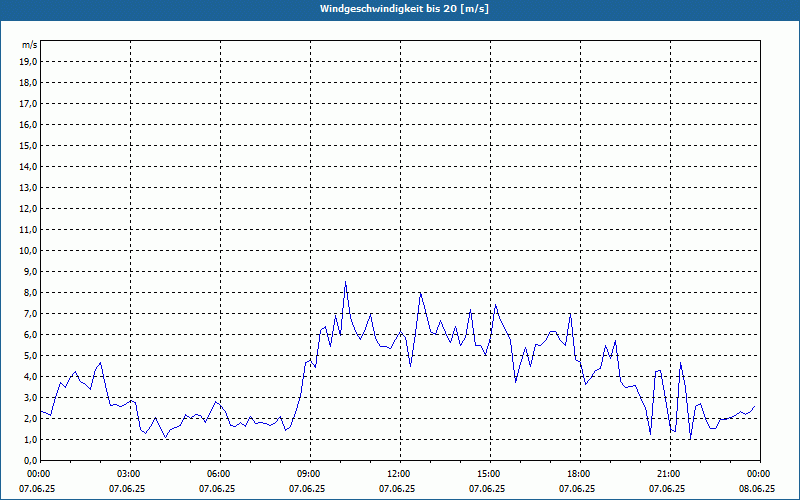
Task: Click the '16,0' y-axis label
Action: tap(29, 124)
